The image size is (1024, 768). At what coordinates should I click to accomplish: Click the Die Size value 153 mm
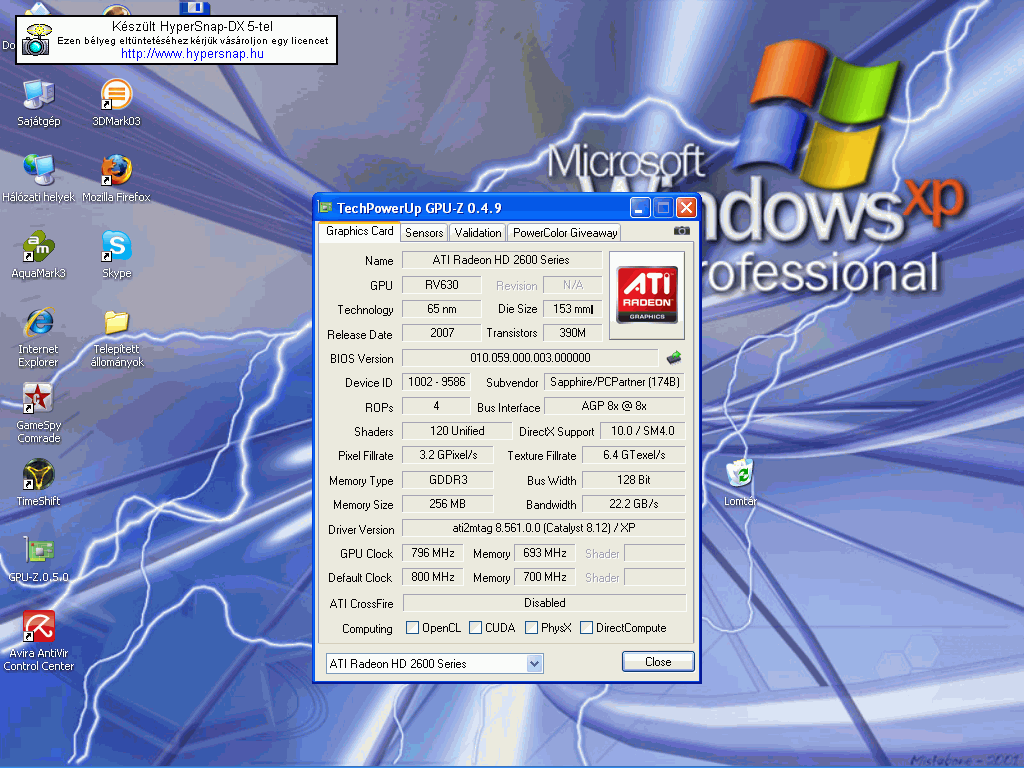coord(573,309)
